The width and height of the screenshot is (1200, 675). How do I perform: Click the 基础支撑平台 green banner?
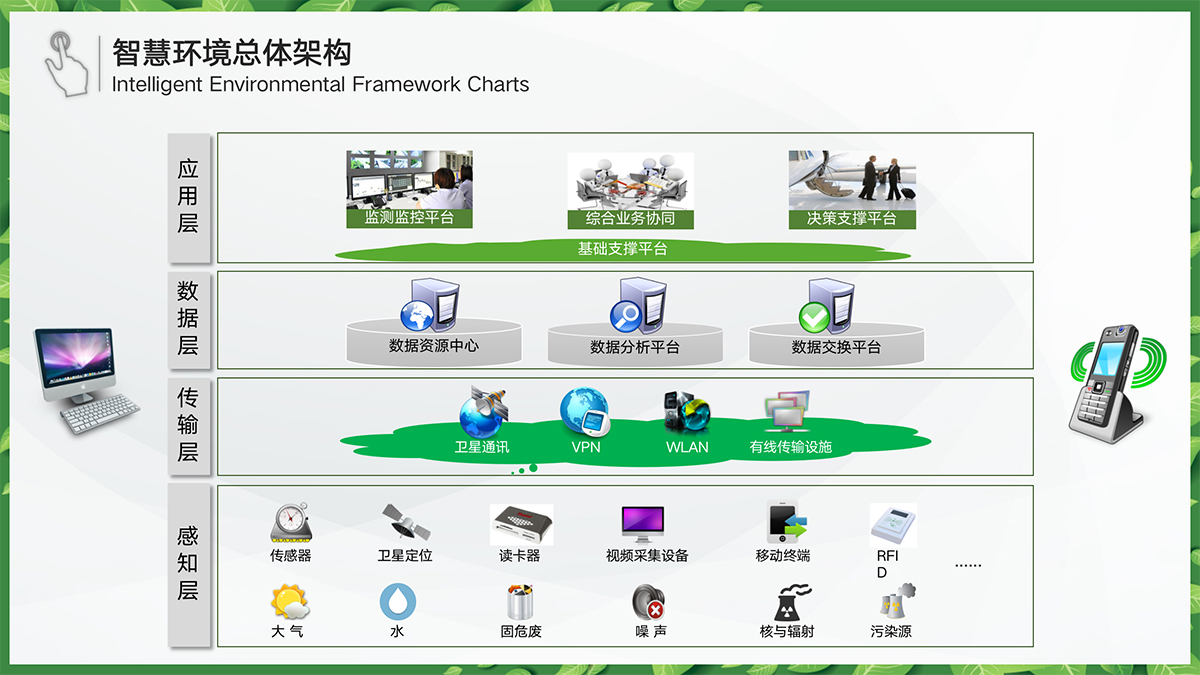click(623, 249)
